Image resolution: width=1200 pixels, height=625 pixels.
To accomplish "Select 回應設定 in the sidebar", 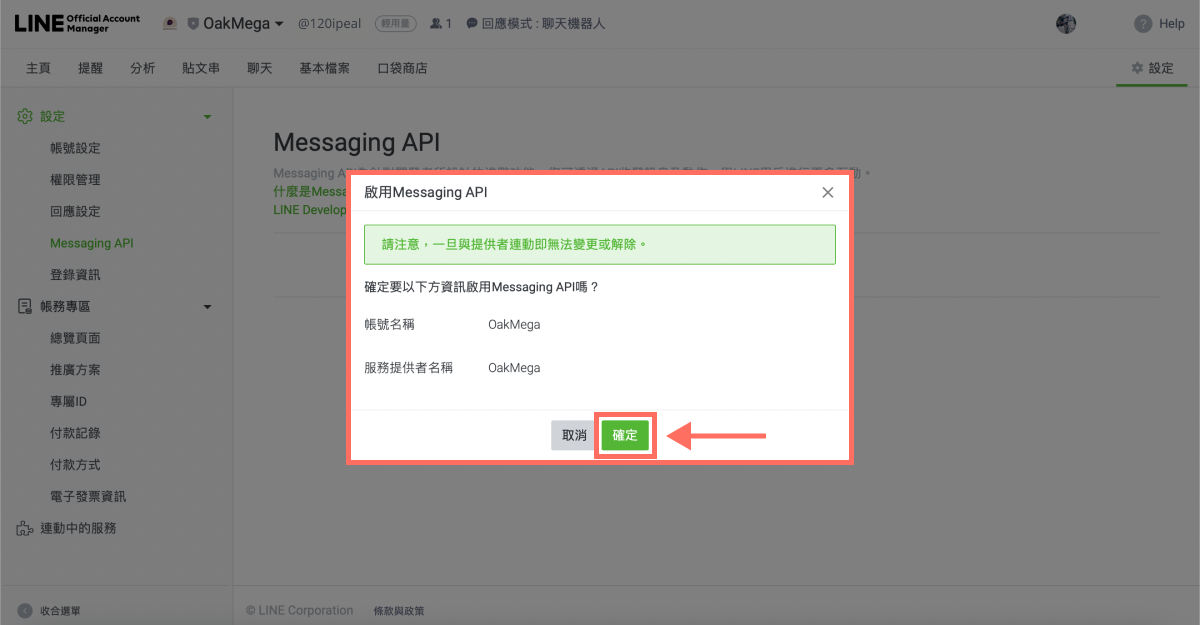I will coord(75,212).
